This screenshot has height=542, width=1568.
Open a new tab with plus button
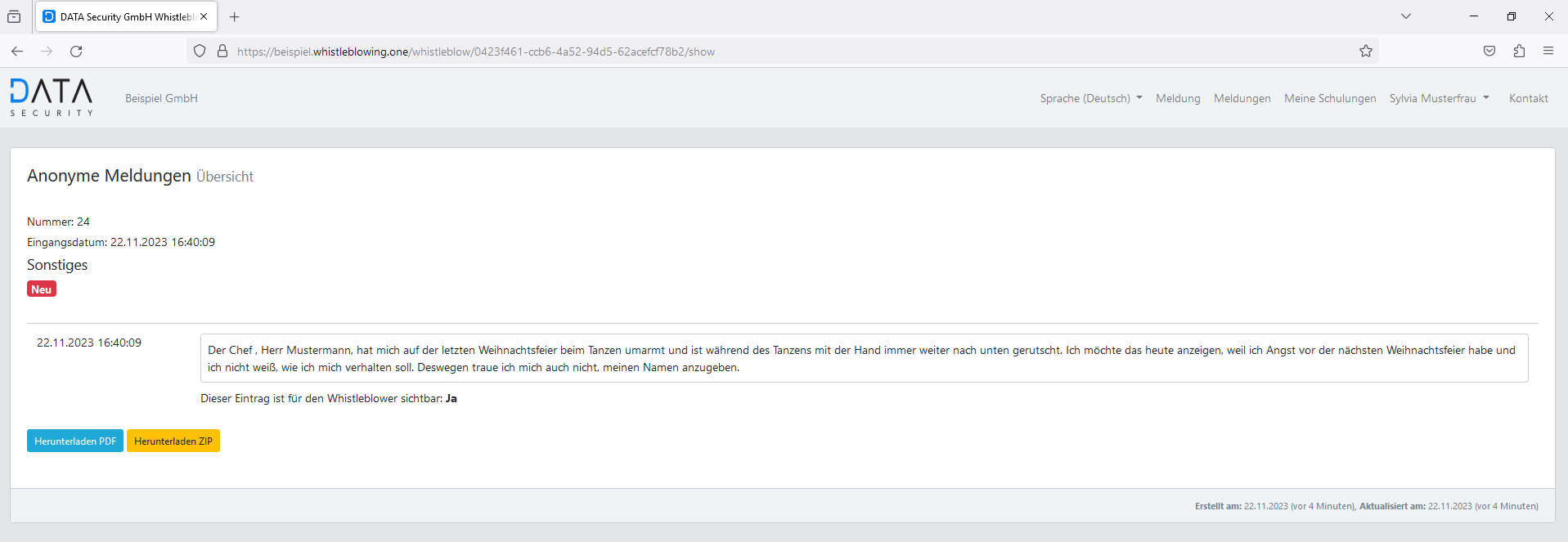tap(235, 16)
